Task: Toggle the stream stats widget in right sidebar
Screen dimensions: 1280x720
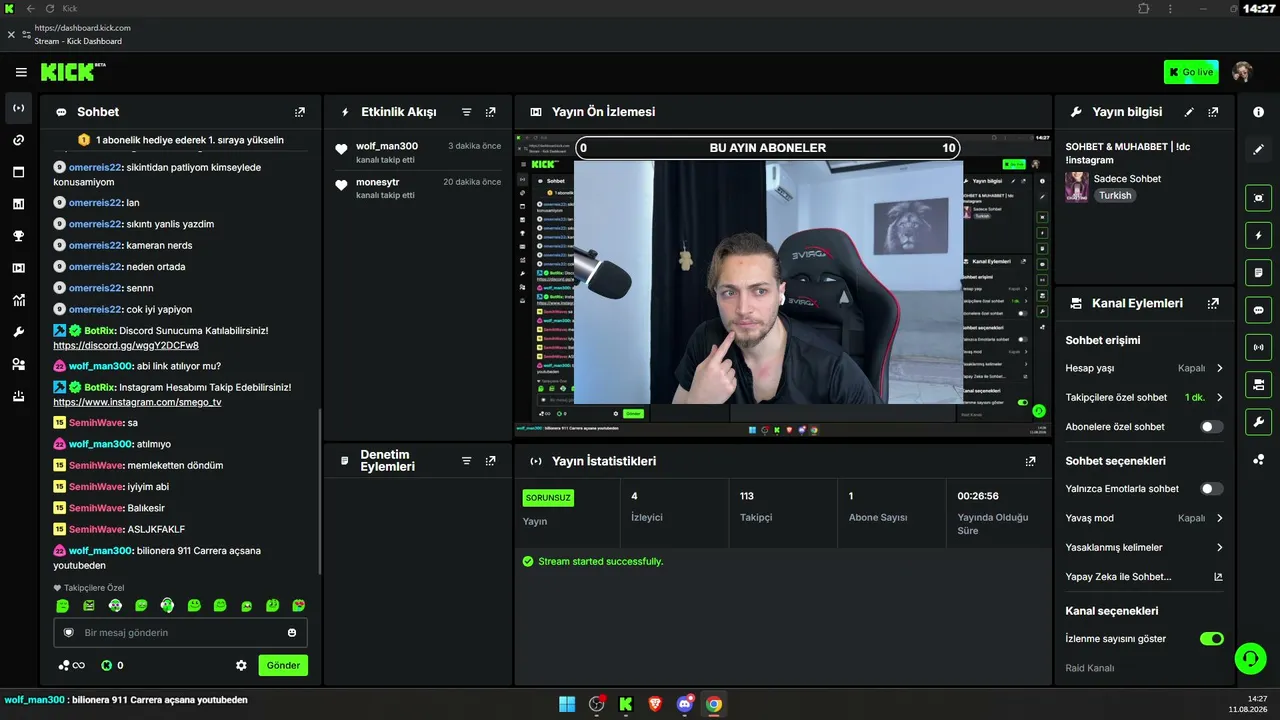Action: (x=1259, y=347)
